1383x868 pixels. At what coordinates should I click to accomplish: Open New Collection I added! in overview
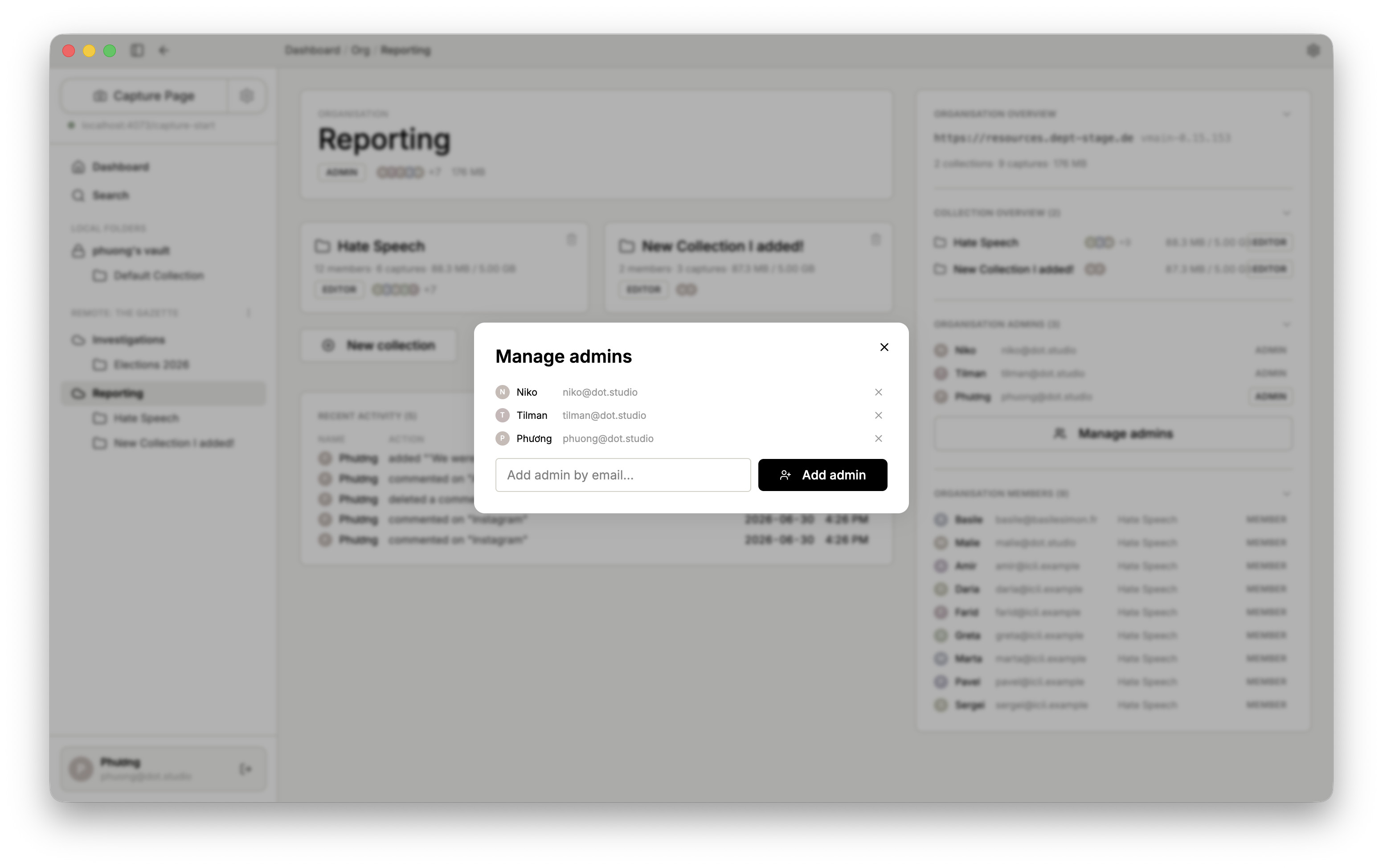pyautogui.click(x=1113, y=269)
